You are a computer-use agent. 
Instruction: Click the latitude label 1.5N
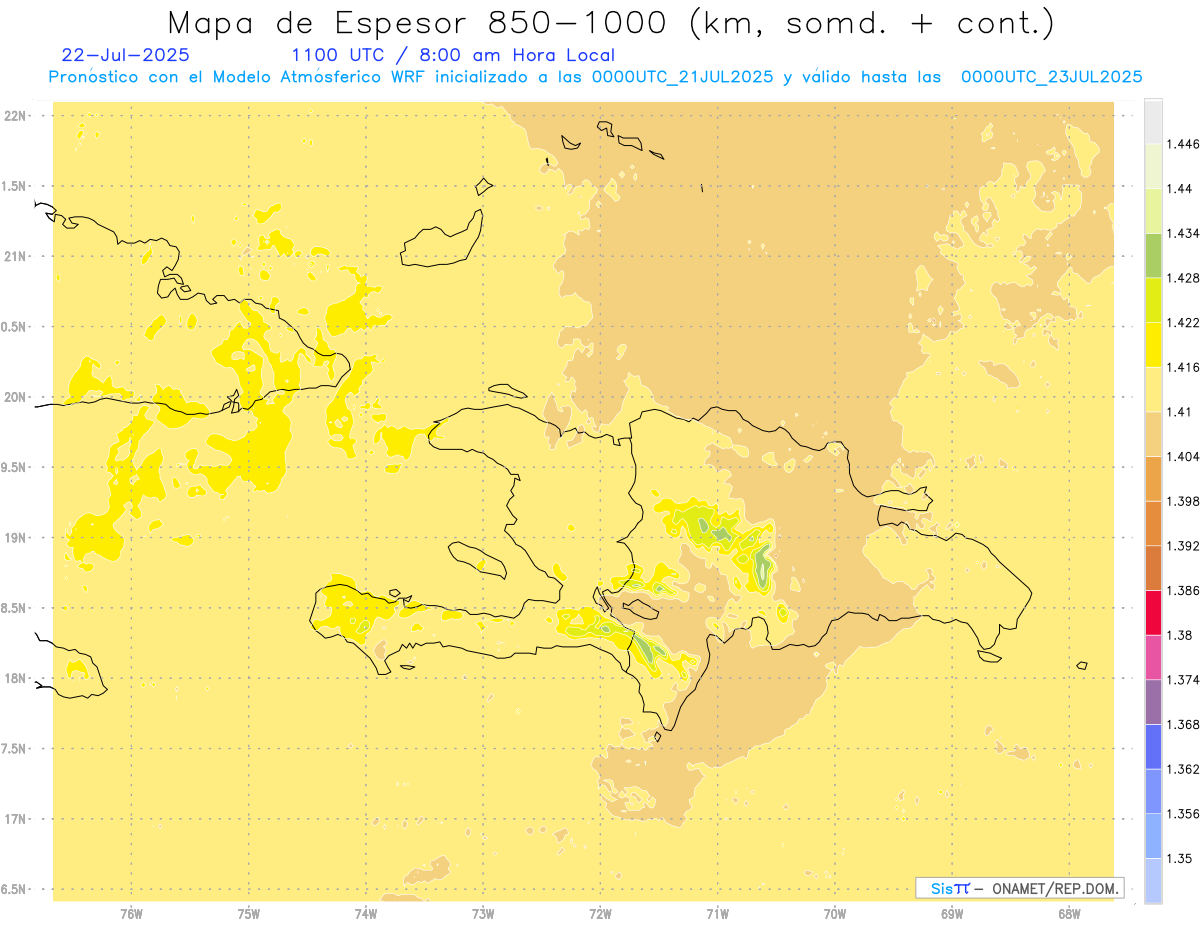14,186
